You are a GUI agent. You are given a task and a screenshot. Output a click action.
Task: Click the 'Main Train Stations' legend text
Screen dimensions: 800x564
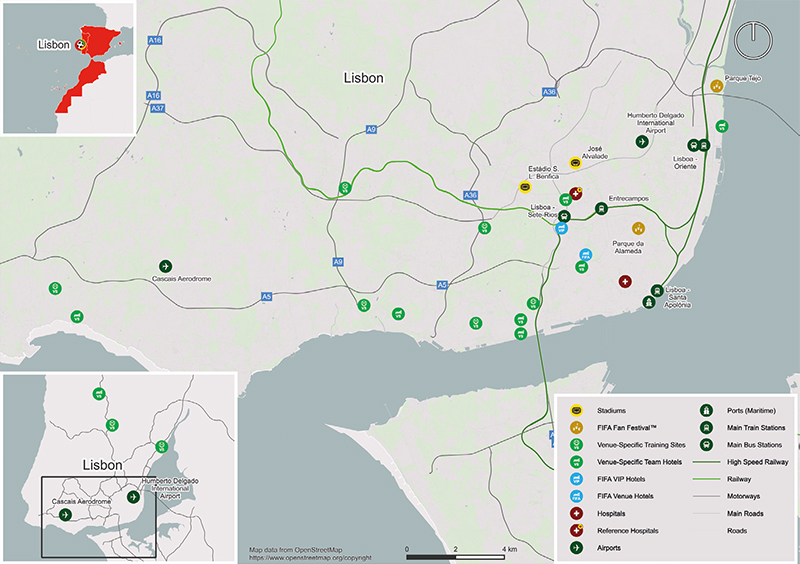click(x=756, y=428)
